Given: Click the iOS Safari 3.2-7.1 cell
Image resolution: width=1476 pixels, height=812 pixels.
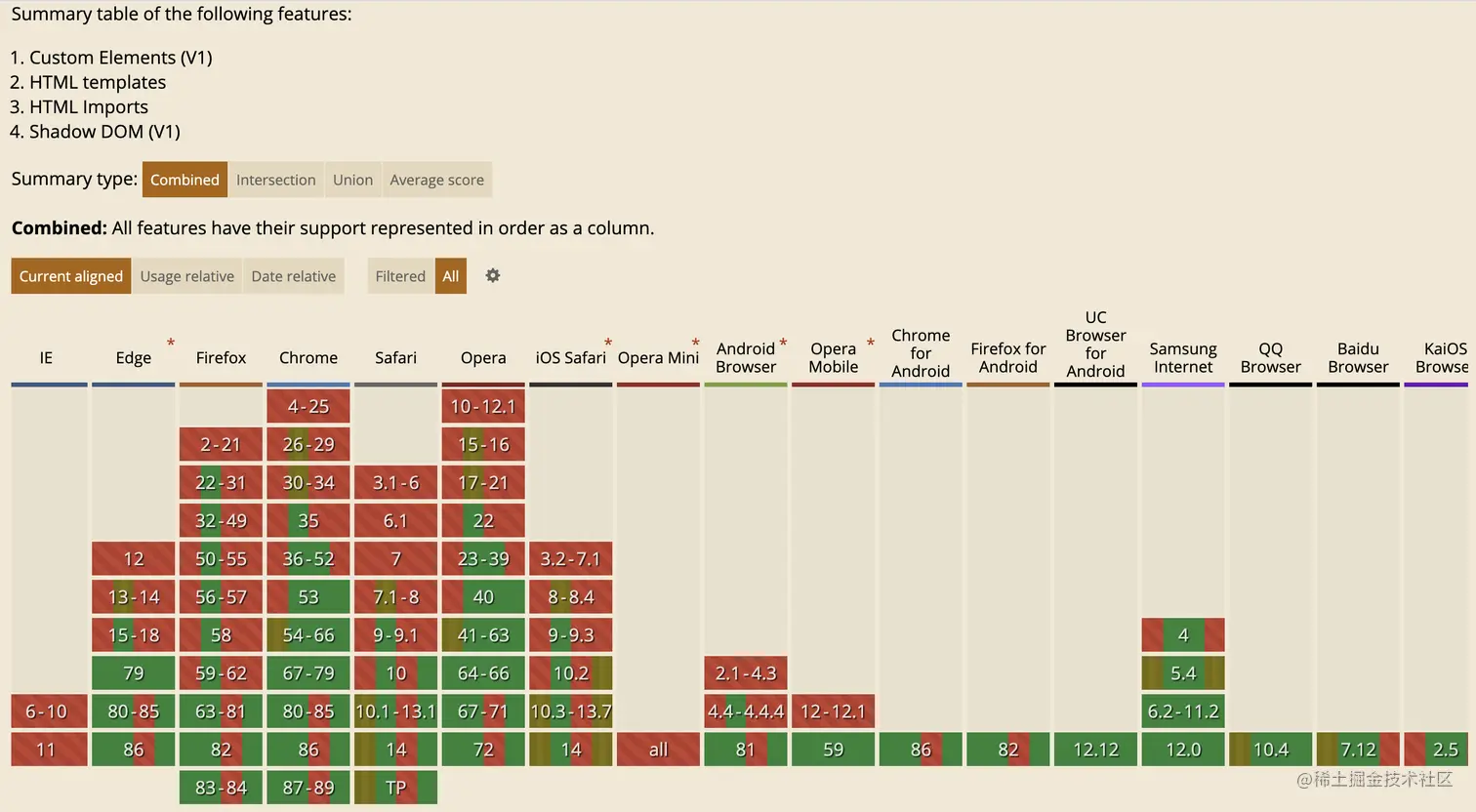Looking at the screenshot, I should point(570,558).
